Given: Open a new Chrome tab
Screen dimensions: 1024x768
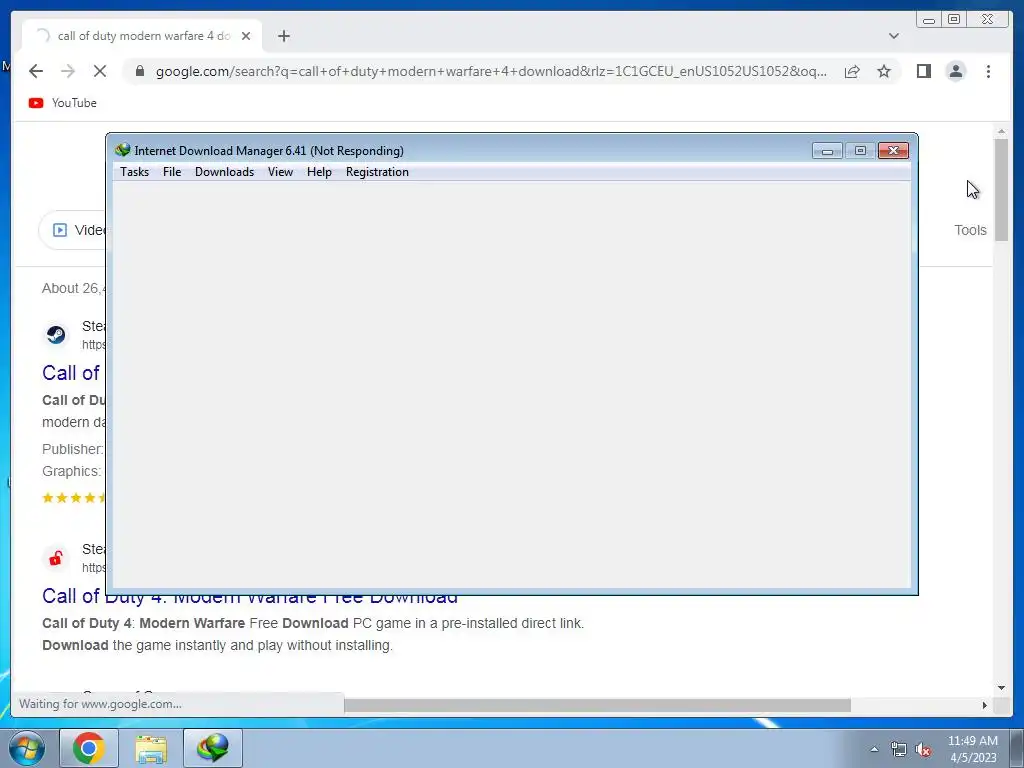Looking at the screenshot, I should (x=283, y=36).
